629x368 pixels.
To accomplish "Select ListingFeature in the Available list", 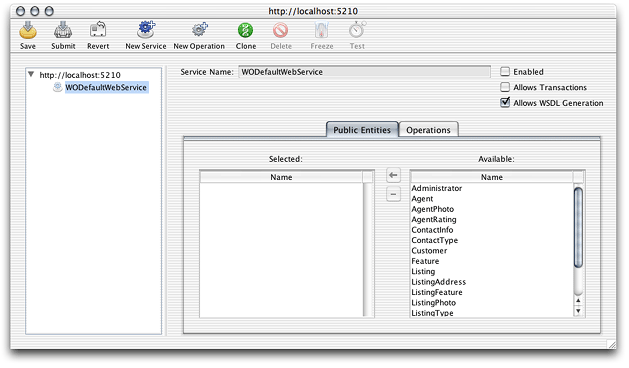I will click(x=492, y=293).
